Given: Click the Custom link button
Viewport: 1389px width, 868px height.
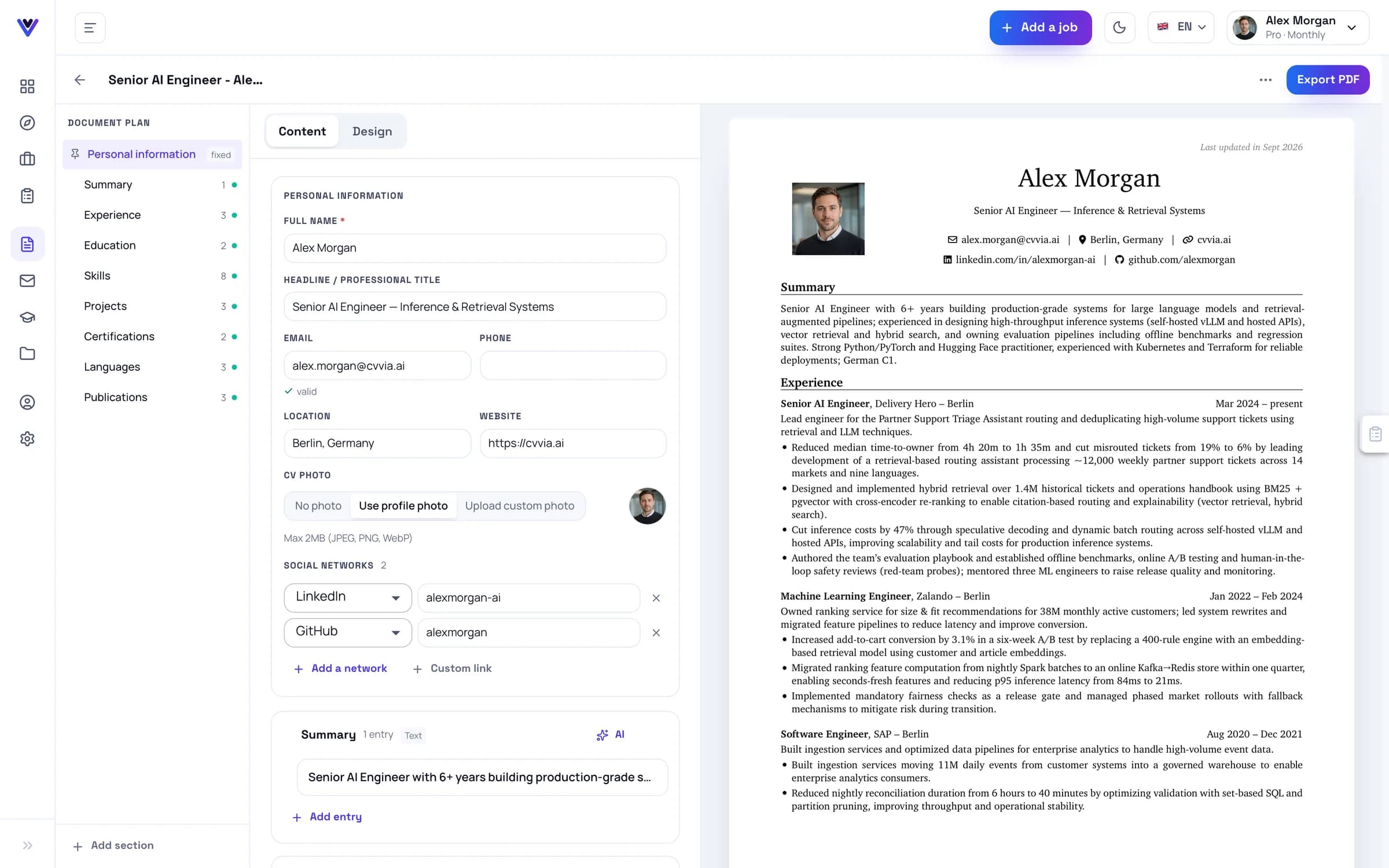Looking at the screenshot, I should click(452, 668).
